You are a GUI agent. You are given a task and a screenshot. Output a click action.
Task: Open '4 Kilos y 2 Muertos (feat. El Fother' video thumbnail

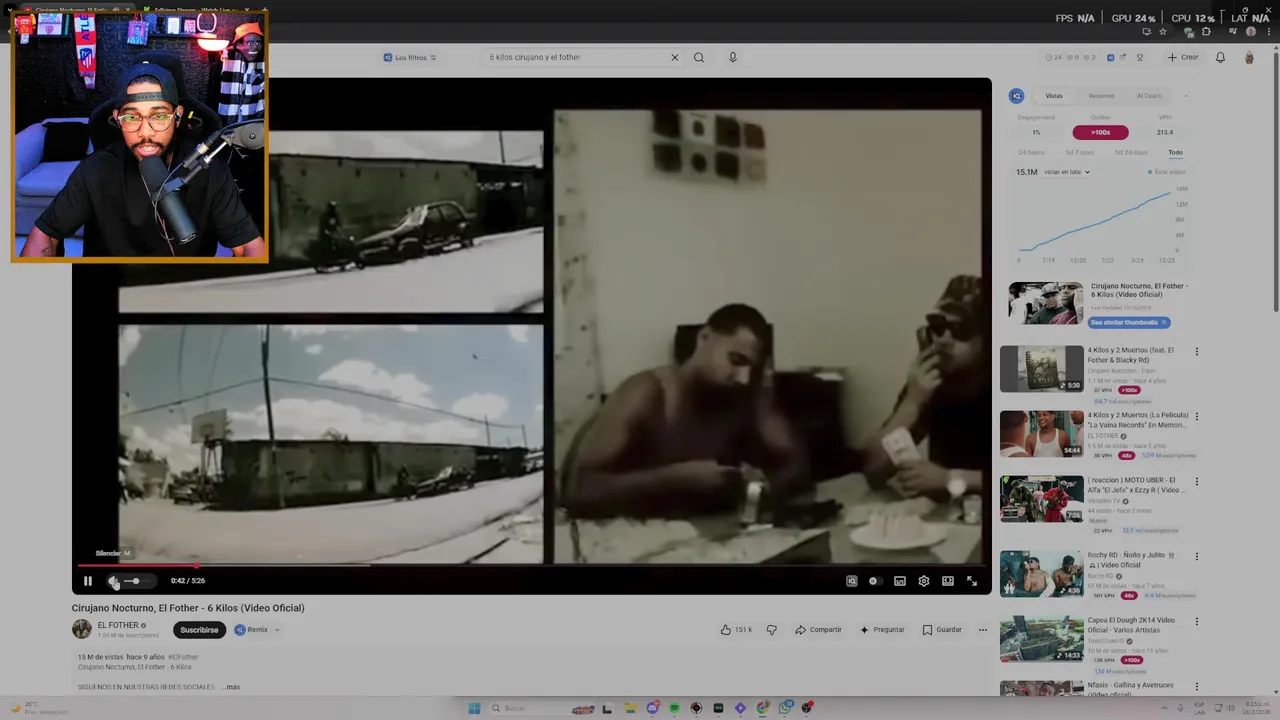click(1041, 369)
